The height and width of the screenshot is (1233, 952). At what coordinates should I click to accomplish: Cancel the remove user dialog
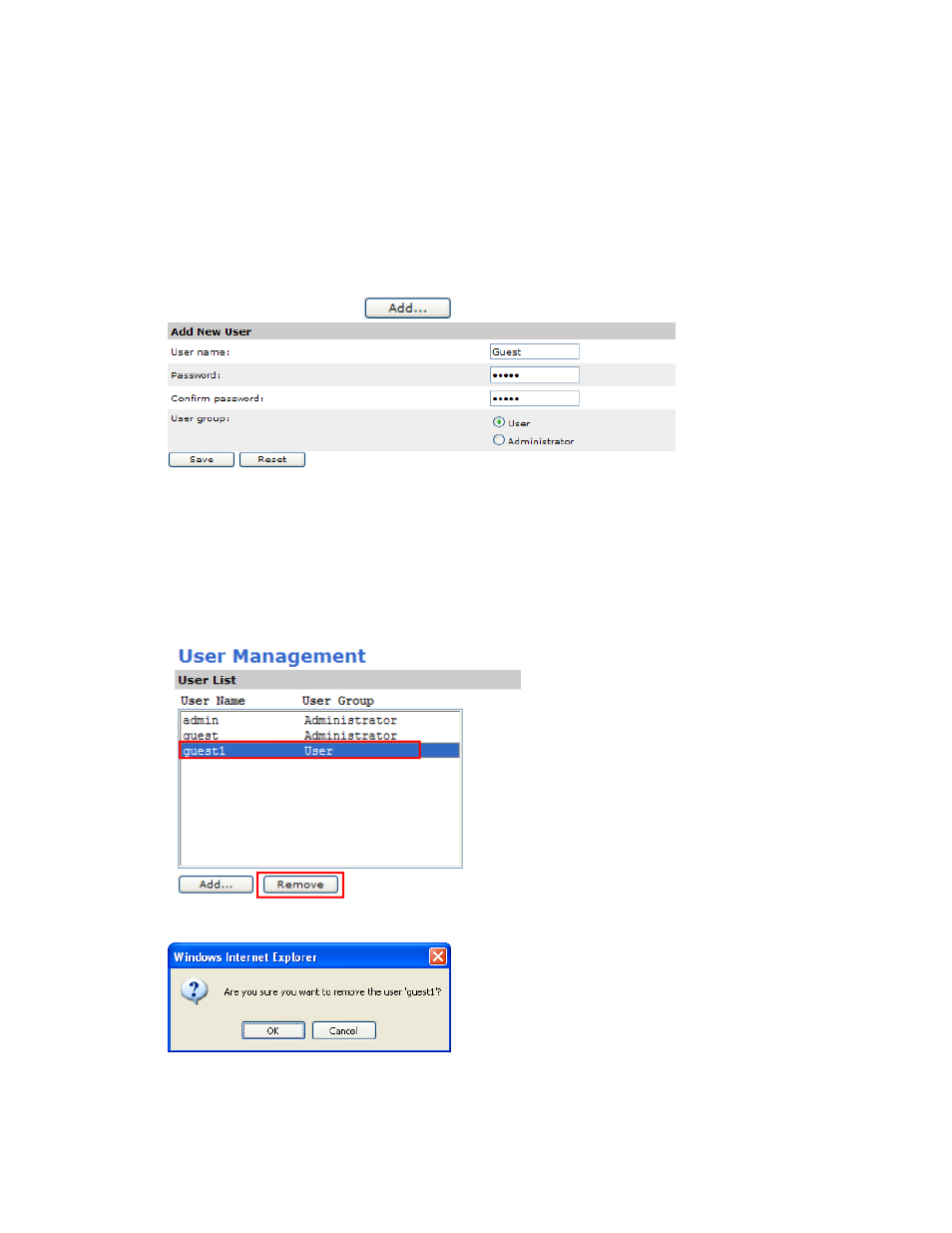click(344, 1030)
